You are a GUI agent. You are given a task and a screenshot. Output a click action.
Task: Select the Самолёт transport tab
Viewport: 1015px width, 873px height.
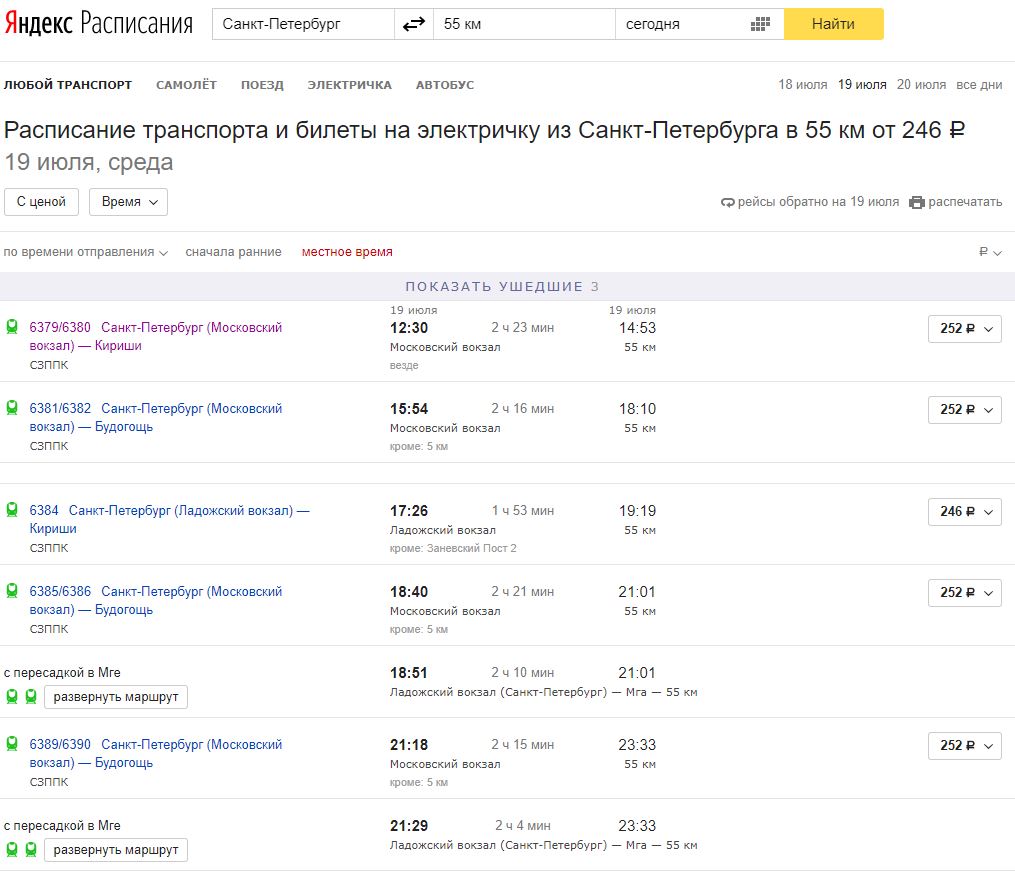tap(186, 85)
